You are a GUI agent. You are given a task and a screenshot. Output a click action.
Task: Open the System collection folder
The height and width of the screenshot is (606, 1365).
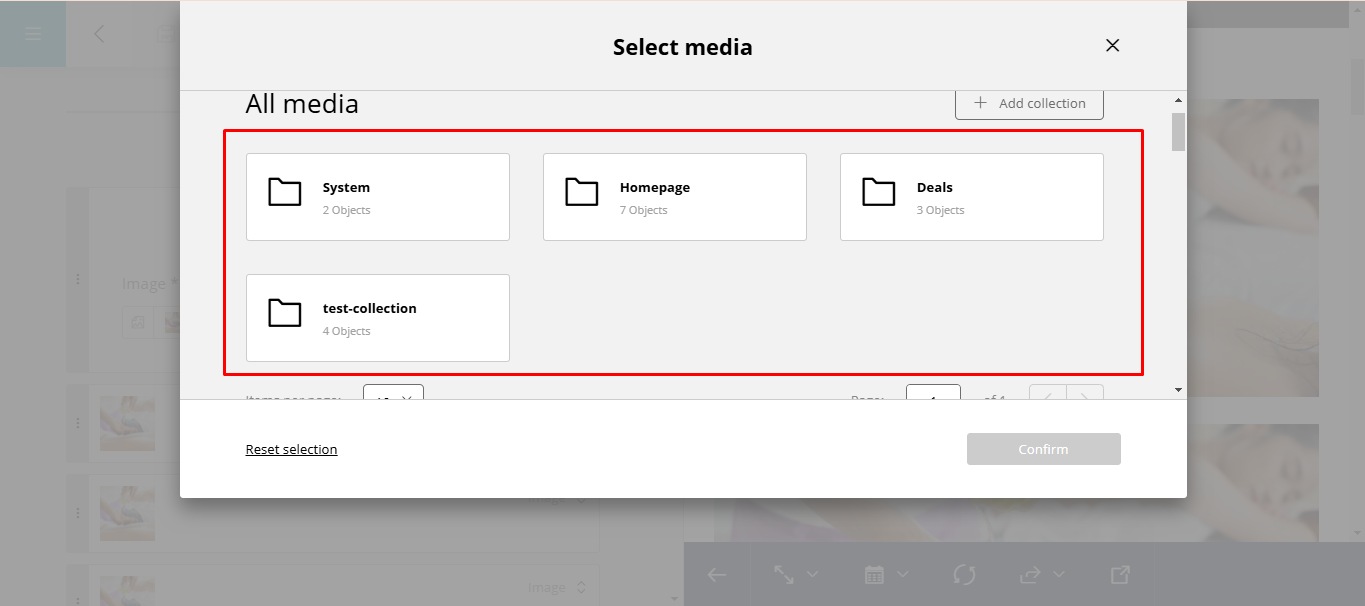click(x=377, y=197)
